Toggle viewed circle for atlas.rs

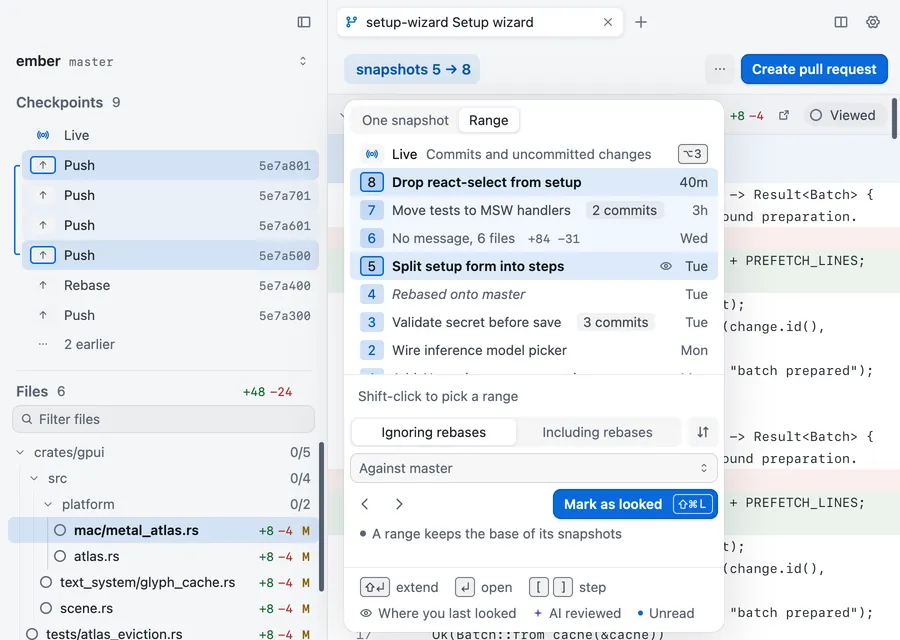tap(60, 556)
